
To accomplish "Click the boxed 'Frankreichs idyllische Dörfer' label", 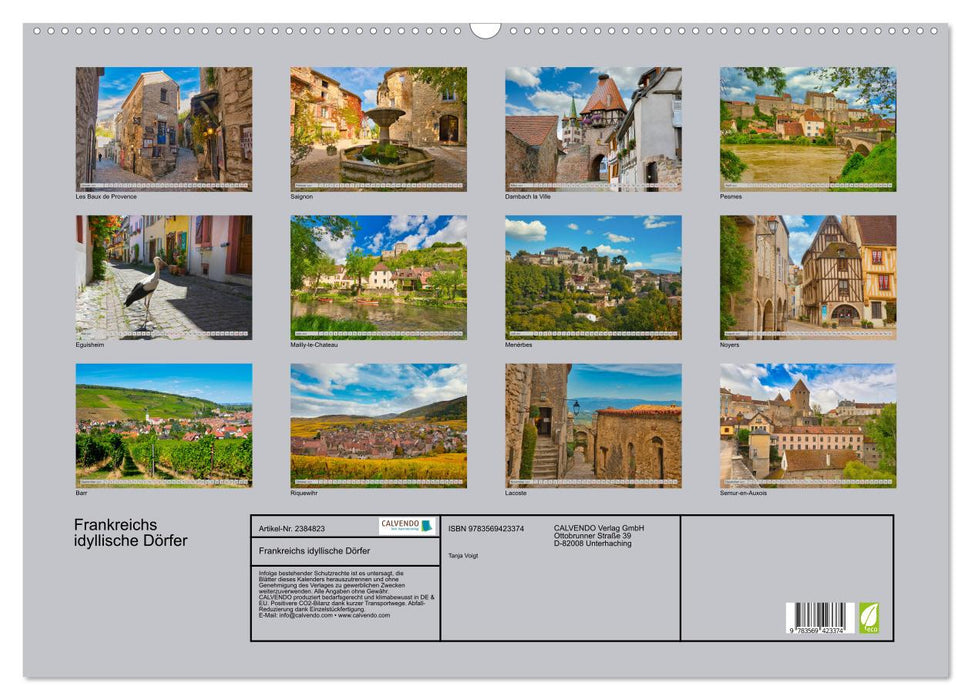I will (315, 551).
